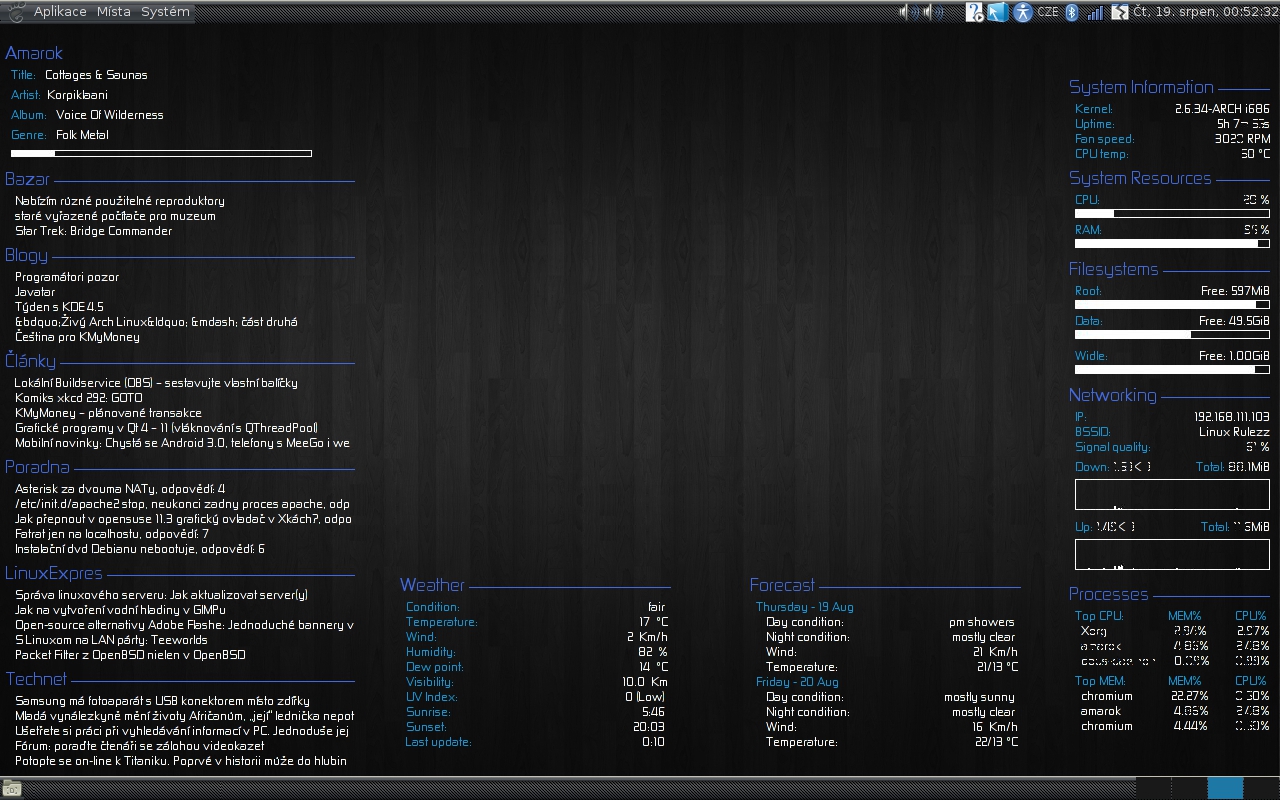Image resolution: width=1280 pixels, height=800 pixels.
Task: Toggle the CZE keyboard layout indicator
Action: coord(1048,12)
